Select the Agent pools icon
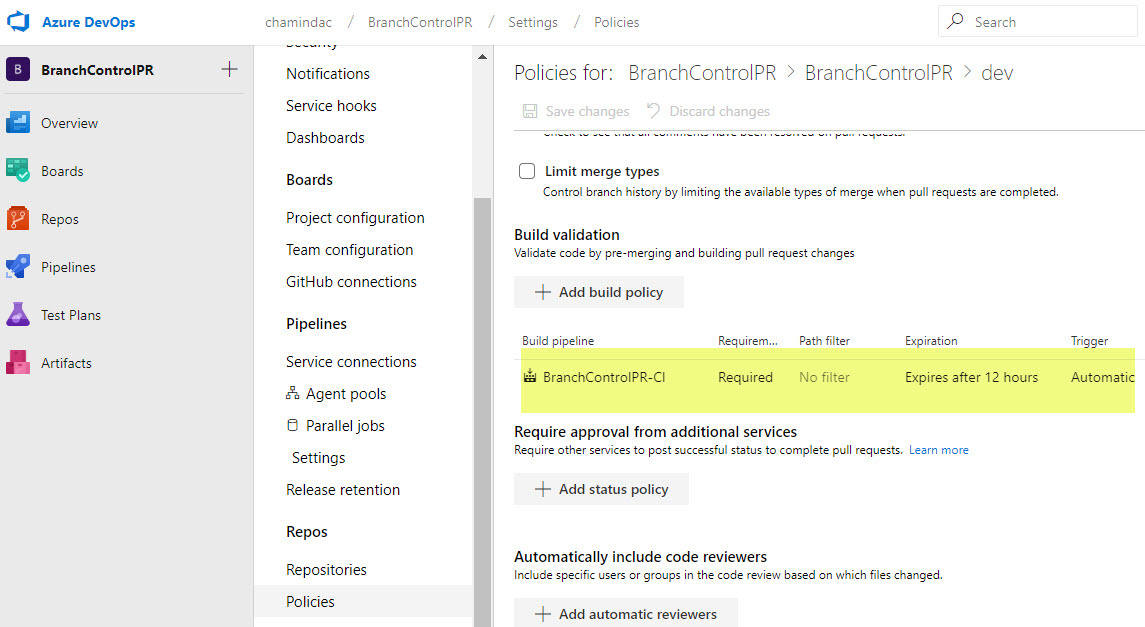1145x627 pixels. [x=292, y=393]
